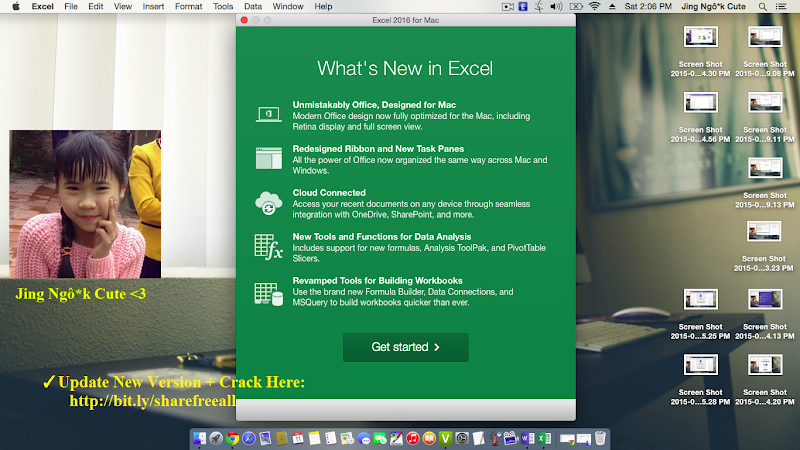
Task: Click the Sat 2:06 PM clock
Action: point(648,7)
